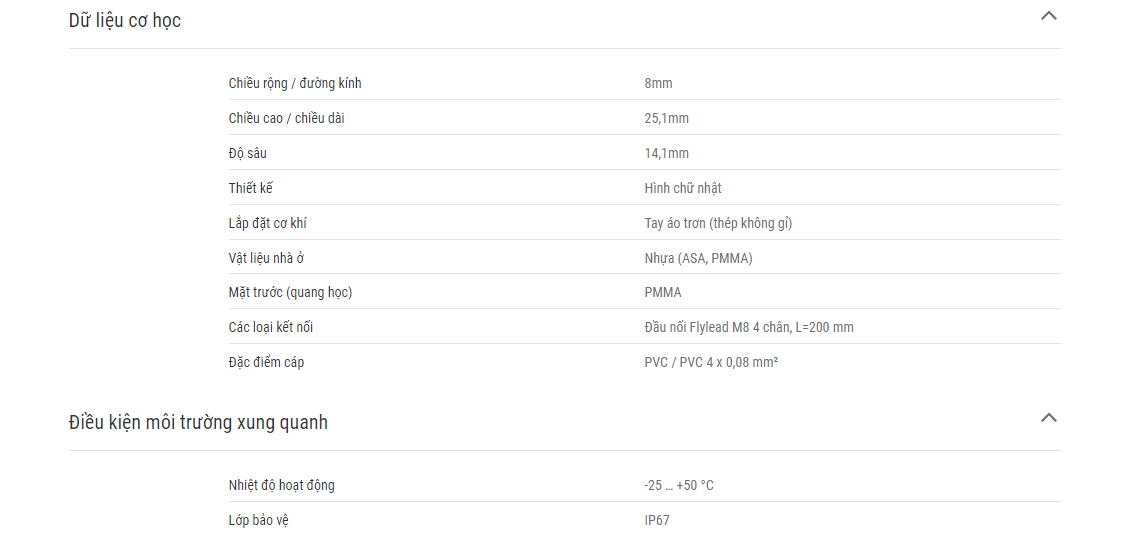Image resolution: width=1121 pixels, height=559 pixels.
Task: Click the Thiết kế row label
Action: [x=250, y=189]
